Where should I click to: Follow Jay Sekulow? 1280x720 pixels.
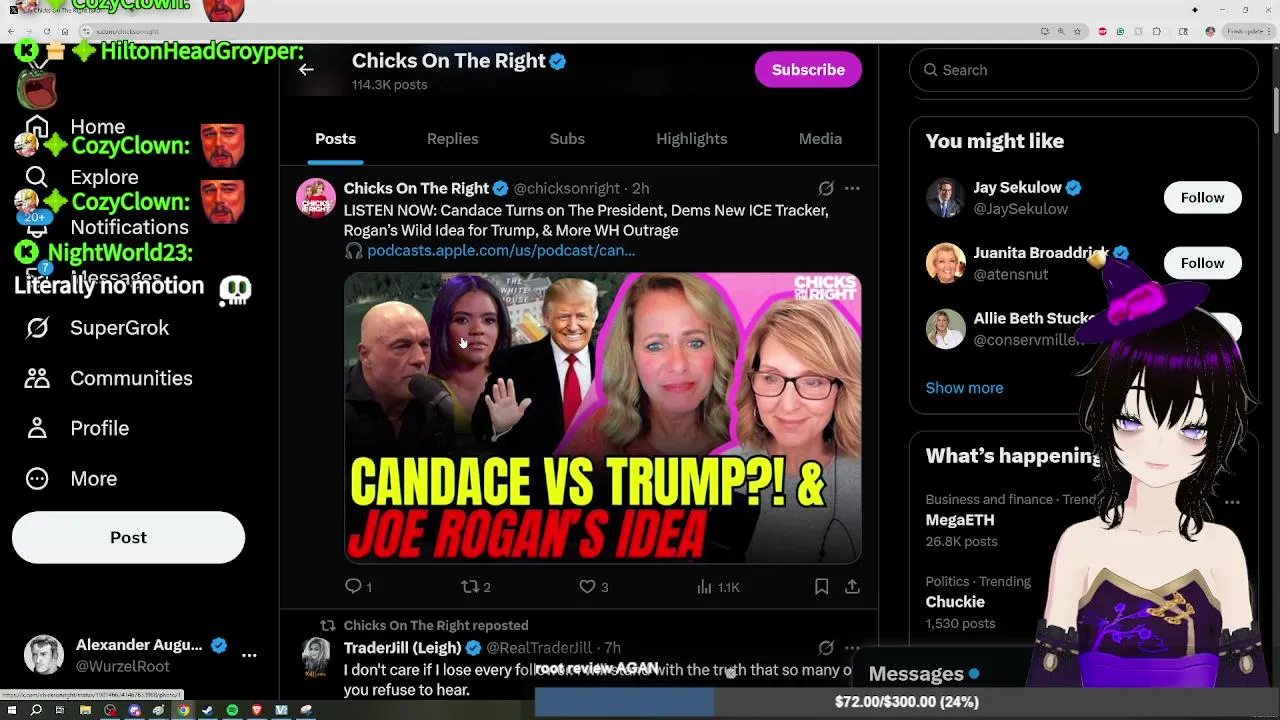[1202, 198]
